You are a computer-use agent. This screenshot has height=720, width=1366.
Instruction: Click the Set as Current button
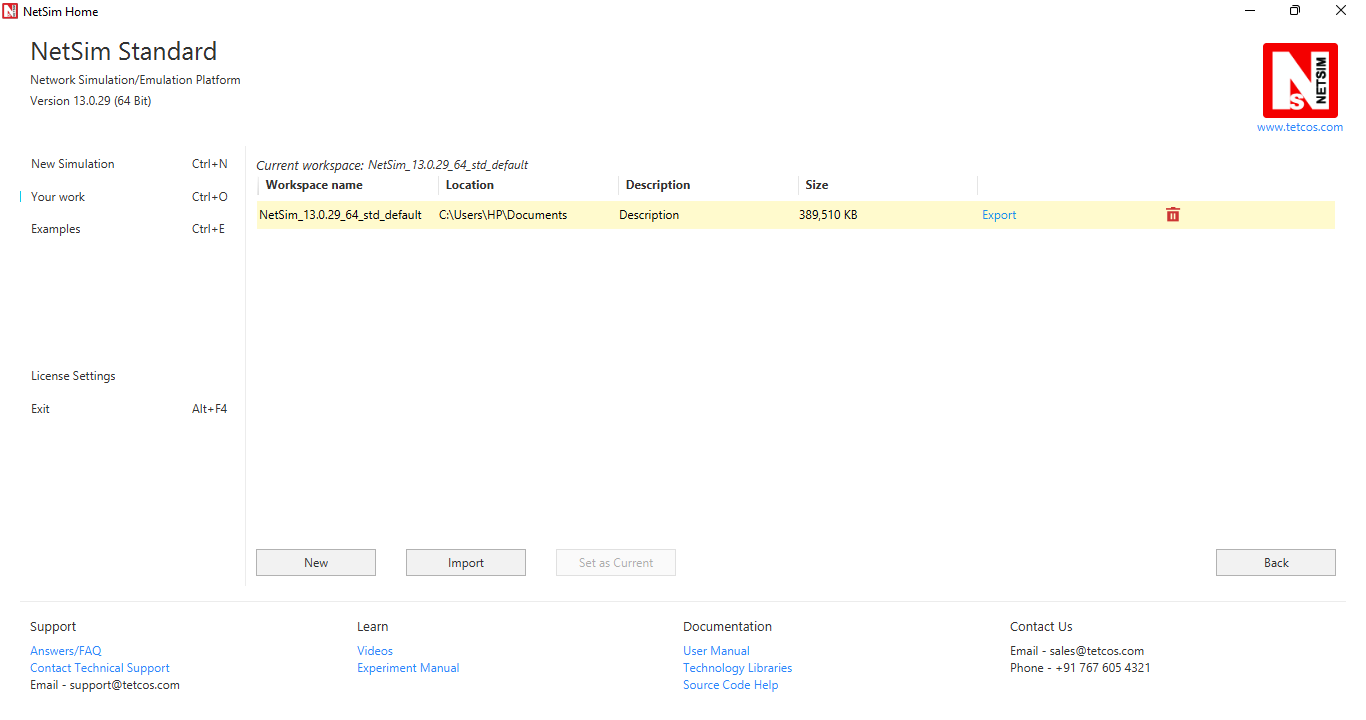pos(616,563)
